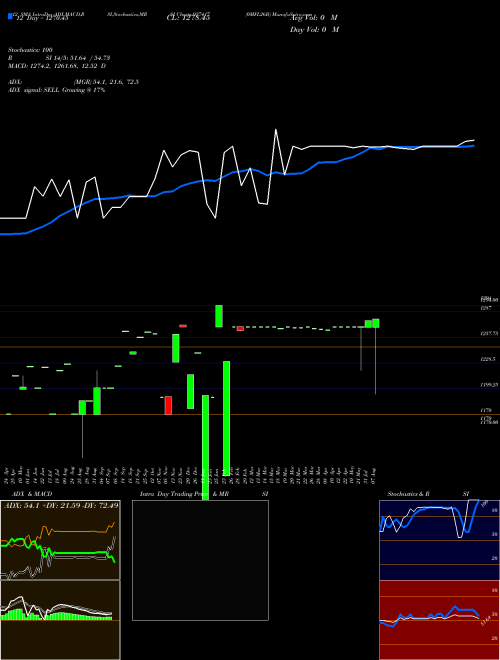Viewport: 500px width, 660px height.
Task: Click the large red candle on the 1170 line
Action: click(168, 405)
